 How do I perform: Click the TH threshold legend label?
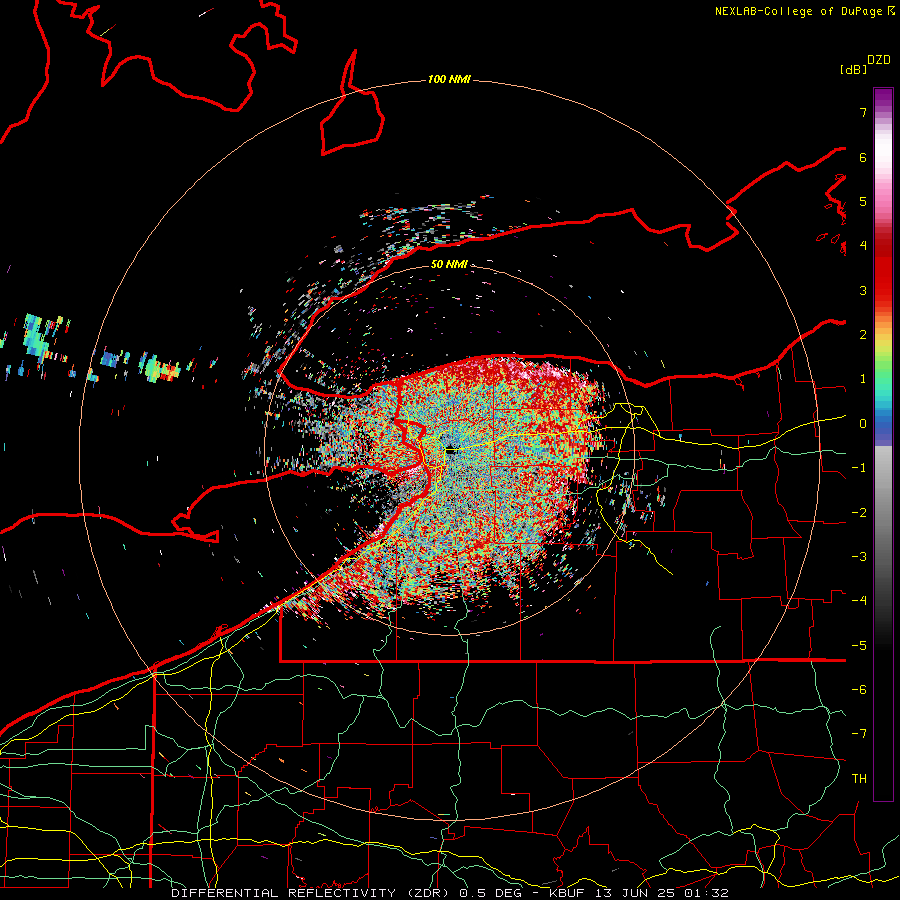[x=859, y=779]
